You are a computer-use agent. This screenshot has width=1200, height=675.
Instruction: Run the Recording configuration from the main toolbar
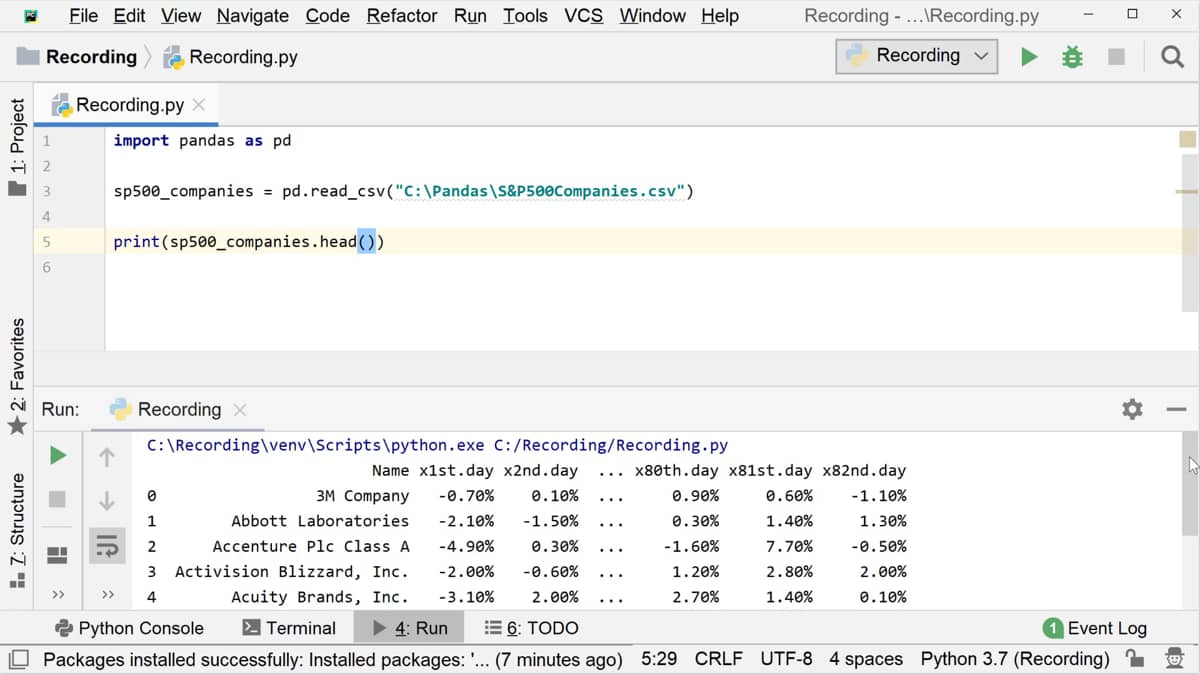click(x=1029, y=57)
